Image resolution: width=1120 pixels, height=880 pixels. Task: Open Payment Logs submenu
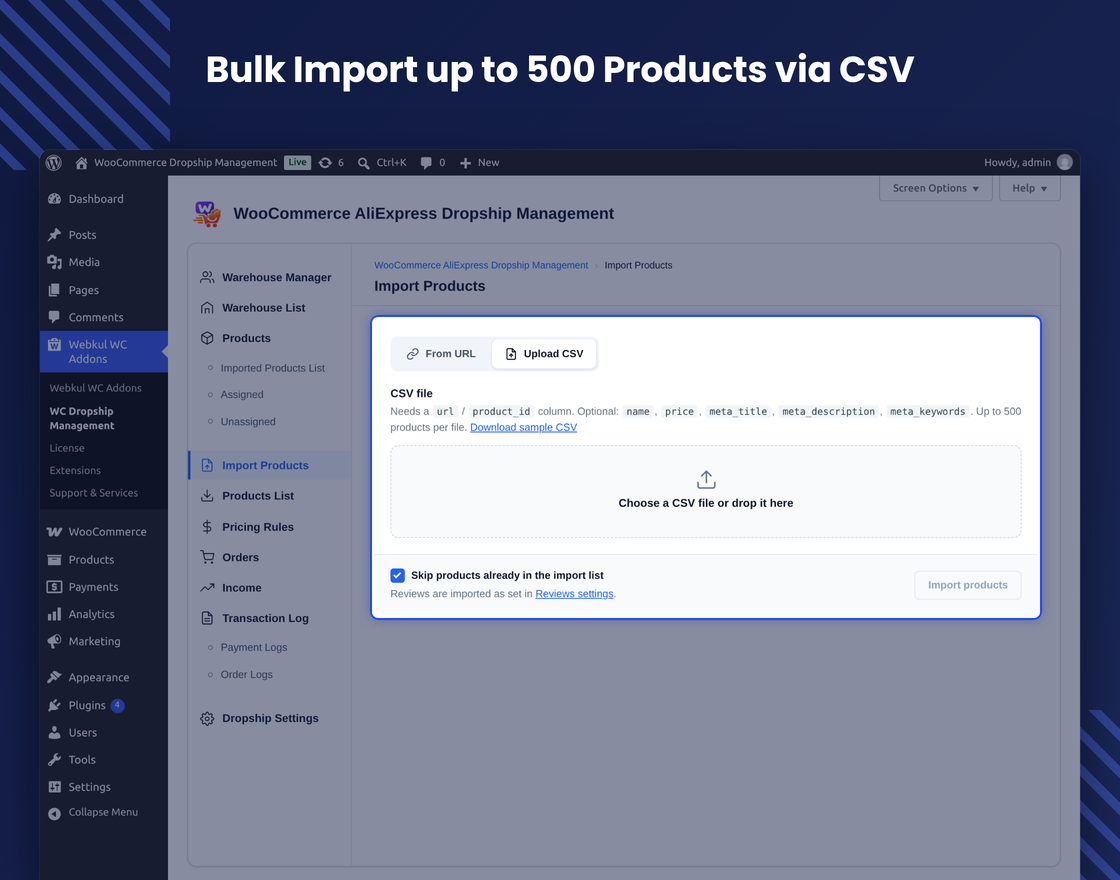click(x=254, y=647)
